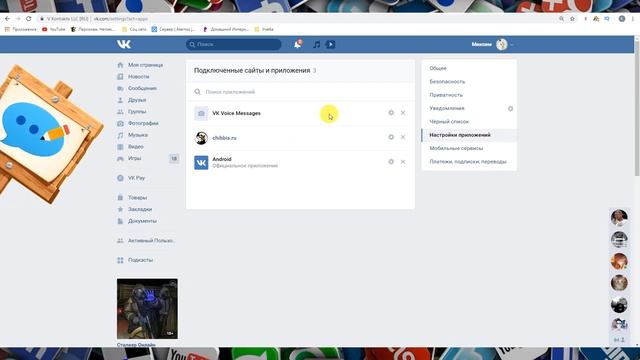Focus the Поиск приложений search field
The image size is (640, 360).
300,92
